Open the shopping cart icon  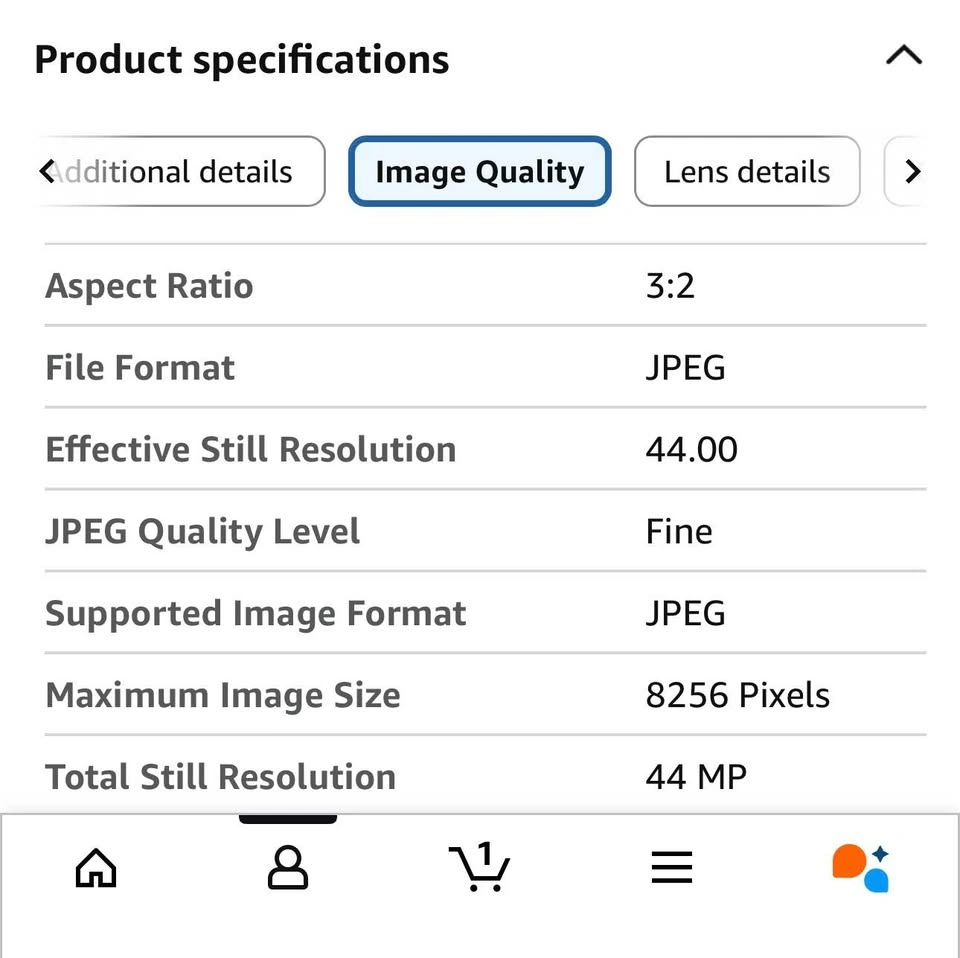(x=479, y=866)
